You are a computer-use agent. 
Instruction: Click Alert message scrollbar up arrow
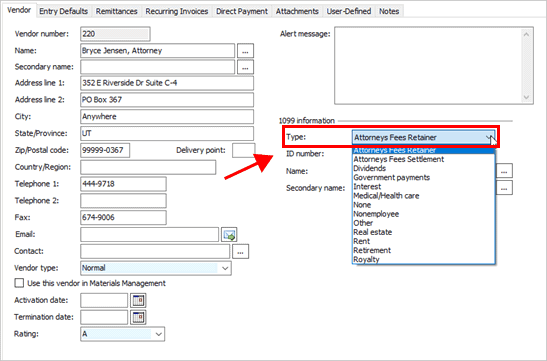pyautogui.click(x=526, y=35)
